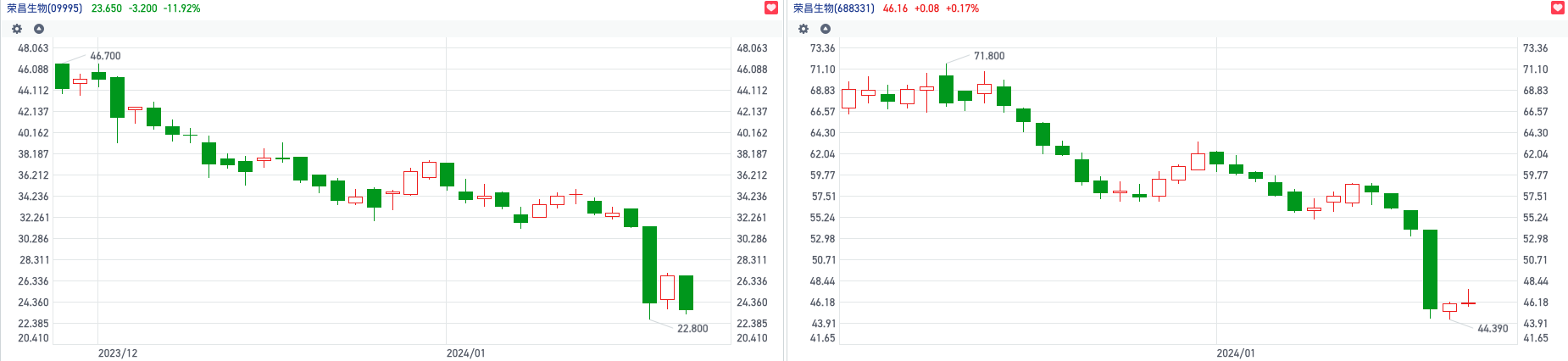Select the 2023/12 date label on the axis
Image resolution: width=1568 pixels, height=361 pixels.
coord(118,353)
